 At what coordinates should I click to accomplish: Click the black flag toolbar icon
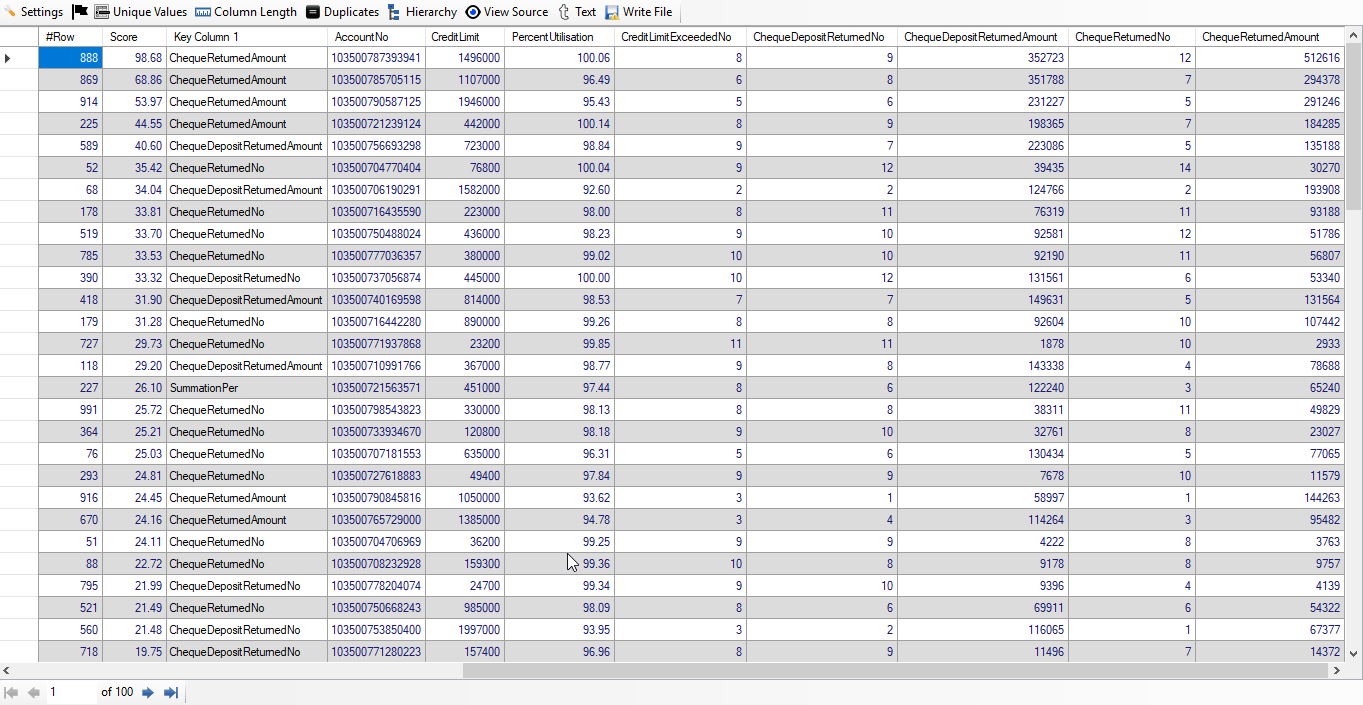[81, 12]
